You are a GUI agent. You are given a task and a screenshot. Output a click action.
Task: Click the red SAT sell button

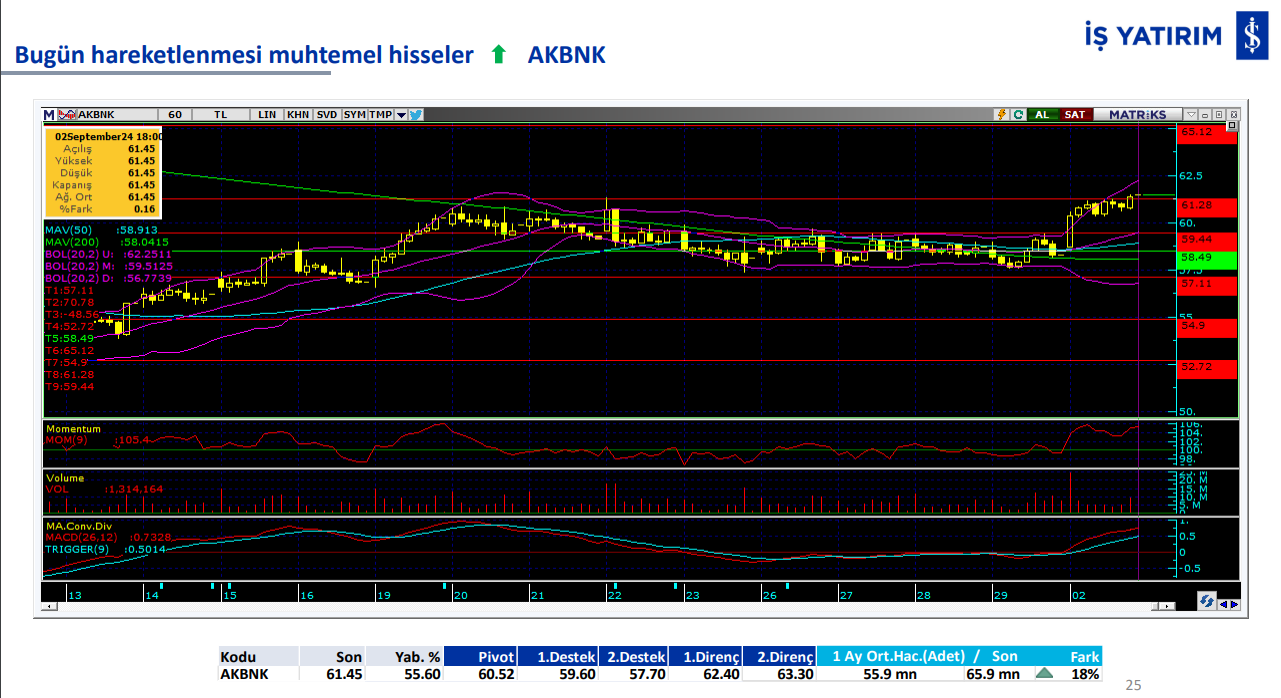[x=1074, y=114]
